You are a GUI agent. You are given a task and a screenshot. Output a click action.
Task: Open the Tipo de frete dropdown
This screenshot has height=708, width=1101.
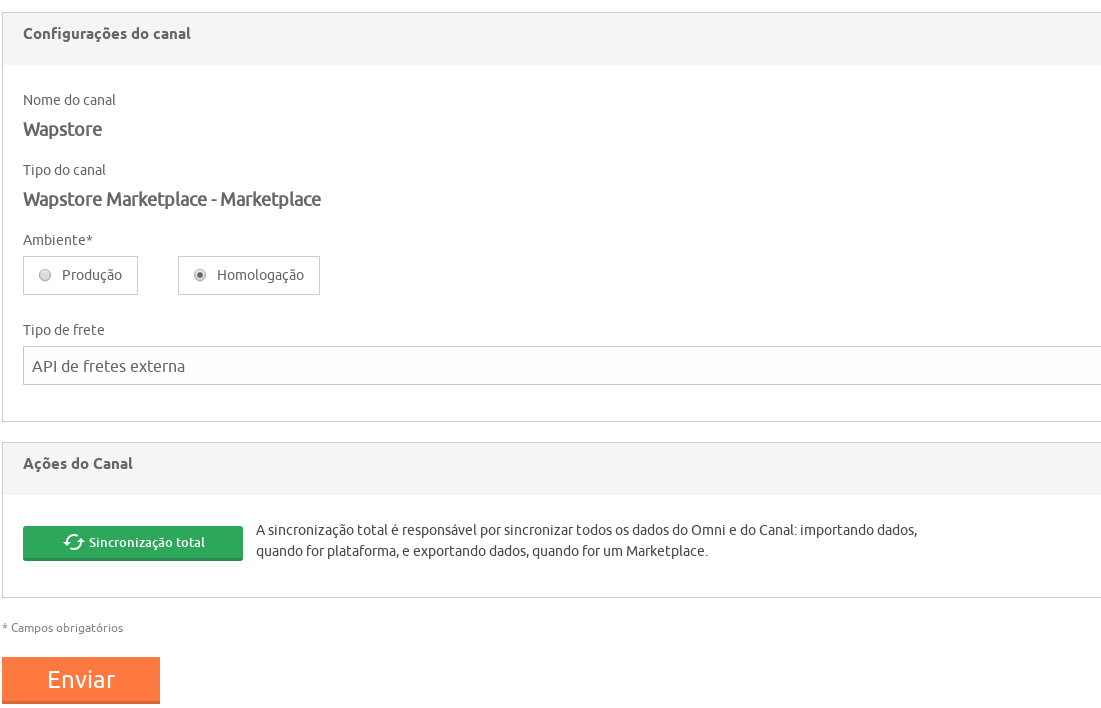coord(562,365)
